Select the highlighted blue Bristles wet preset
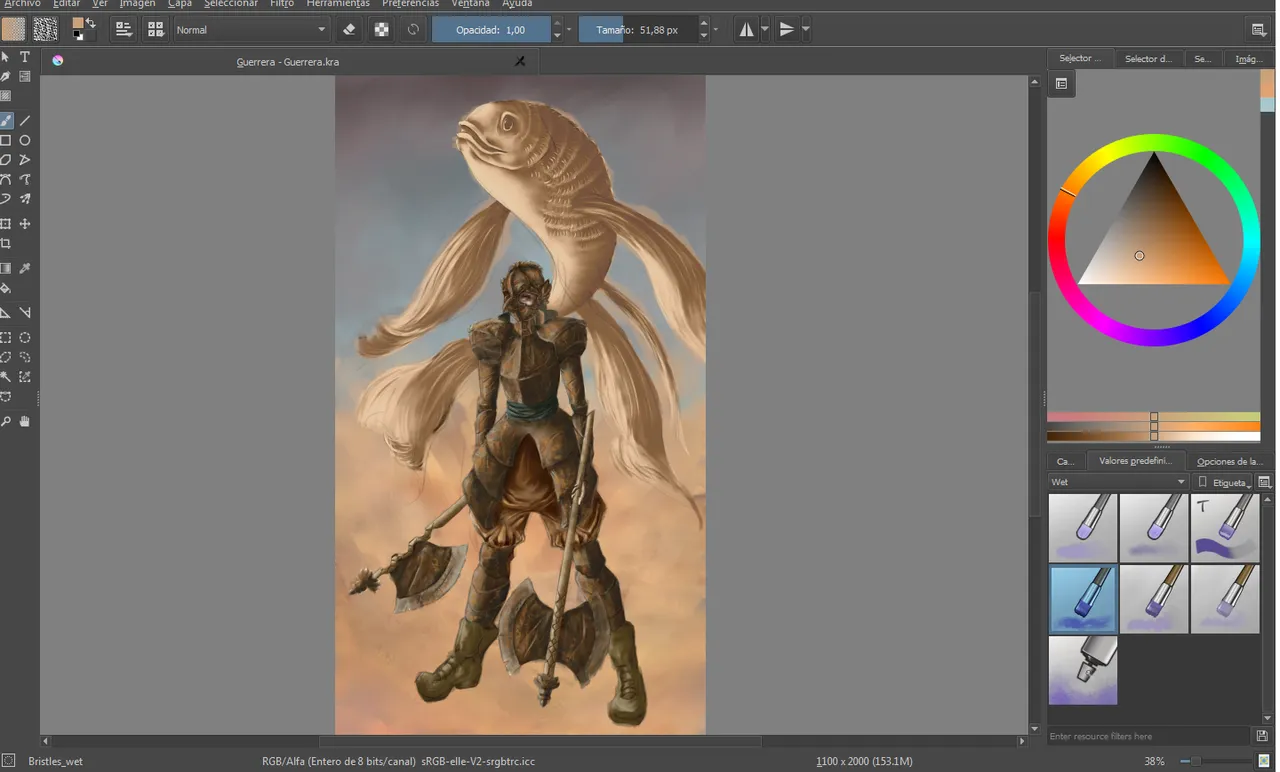 pos(1083,599)
